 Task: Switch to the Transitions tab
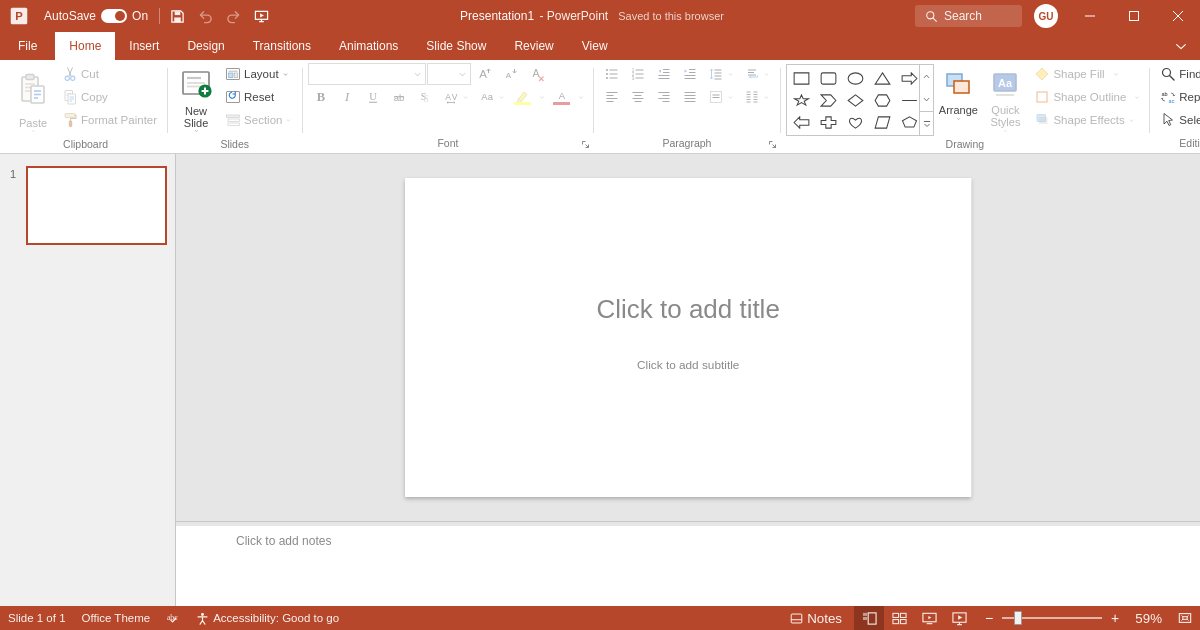[x=282, y=46]
